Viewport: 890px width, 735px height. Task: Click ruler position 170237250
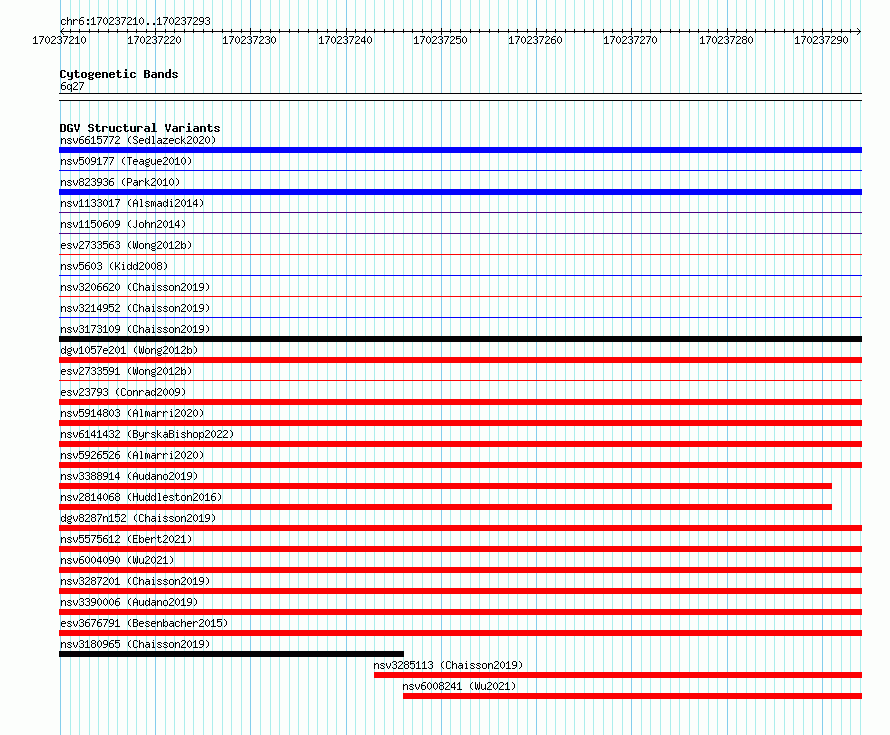click(440, 40)
